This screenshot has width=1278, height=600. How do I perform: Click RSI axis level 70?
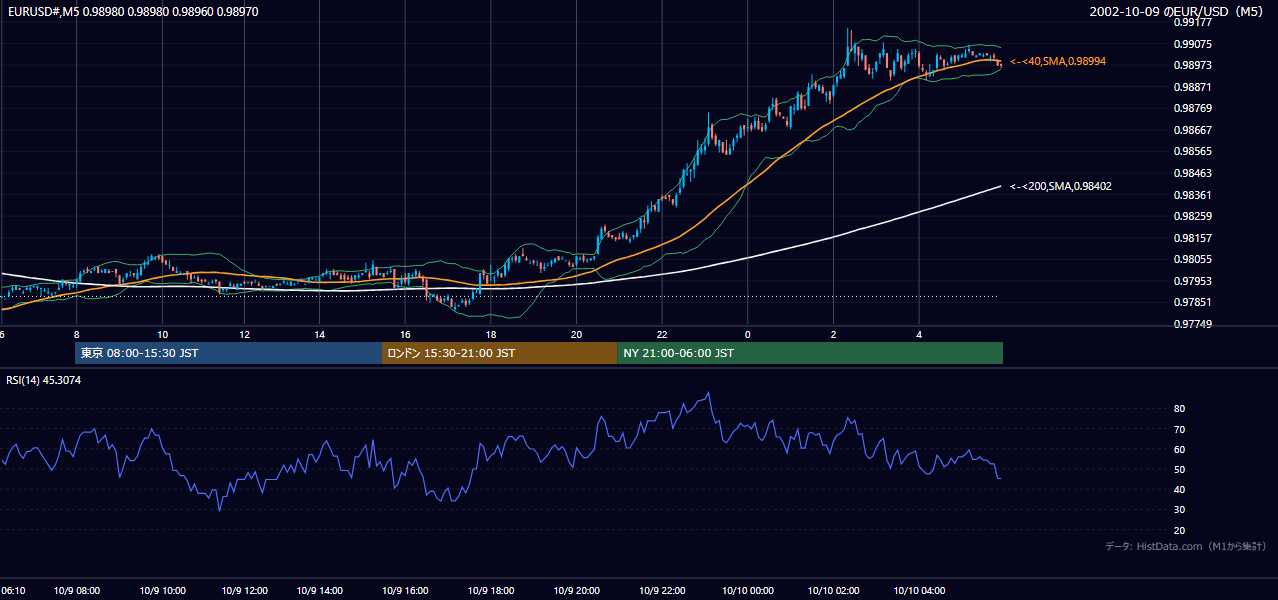(x=1180, y=429)
